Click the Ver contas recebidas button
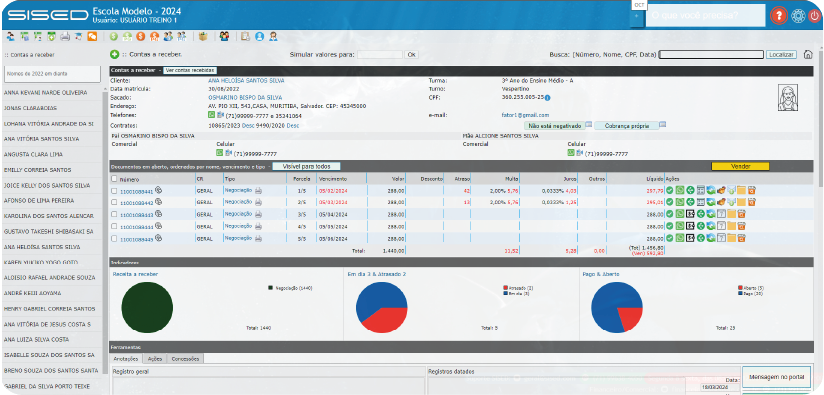The width and height of the screenshot is (824, 395). pyautogui.click(x=190, y=70)
